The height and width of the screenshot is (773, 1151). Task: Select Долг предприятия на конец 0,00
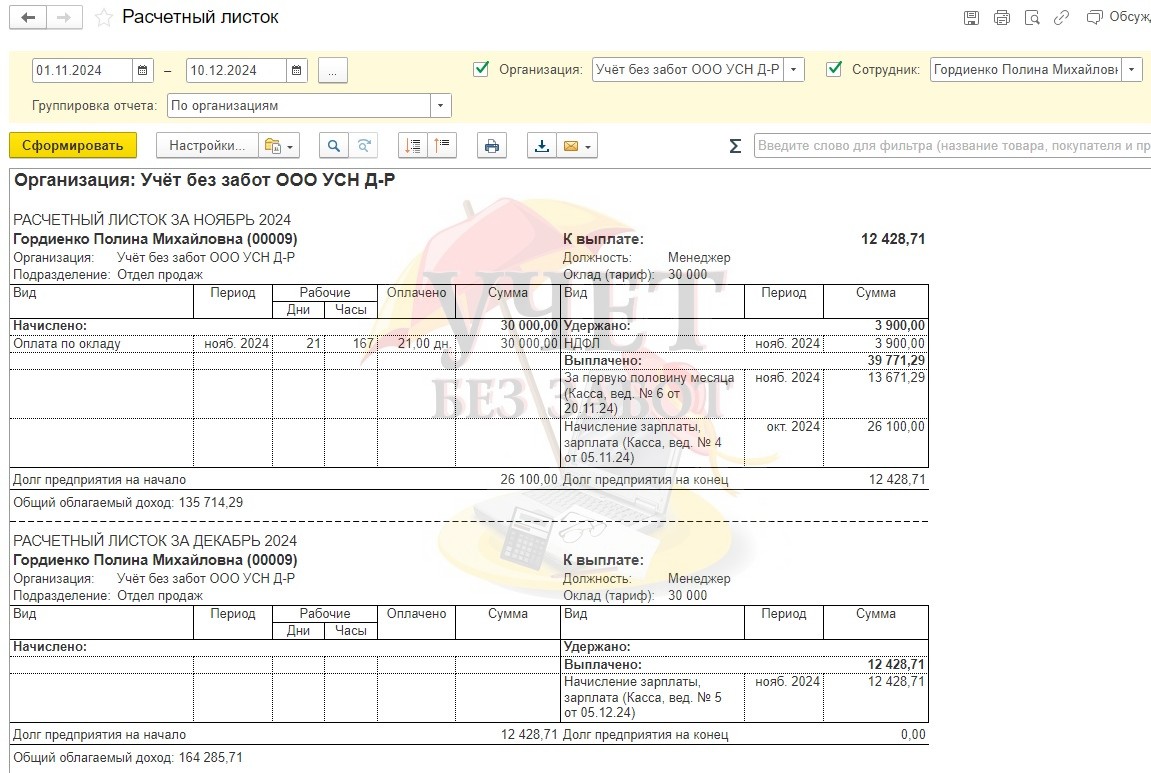coord(913,735)
